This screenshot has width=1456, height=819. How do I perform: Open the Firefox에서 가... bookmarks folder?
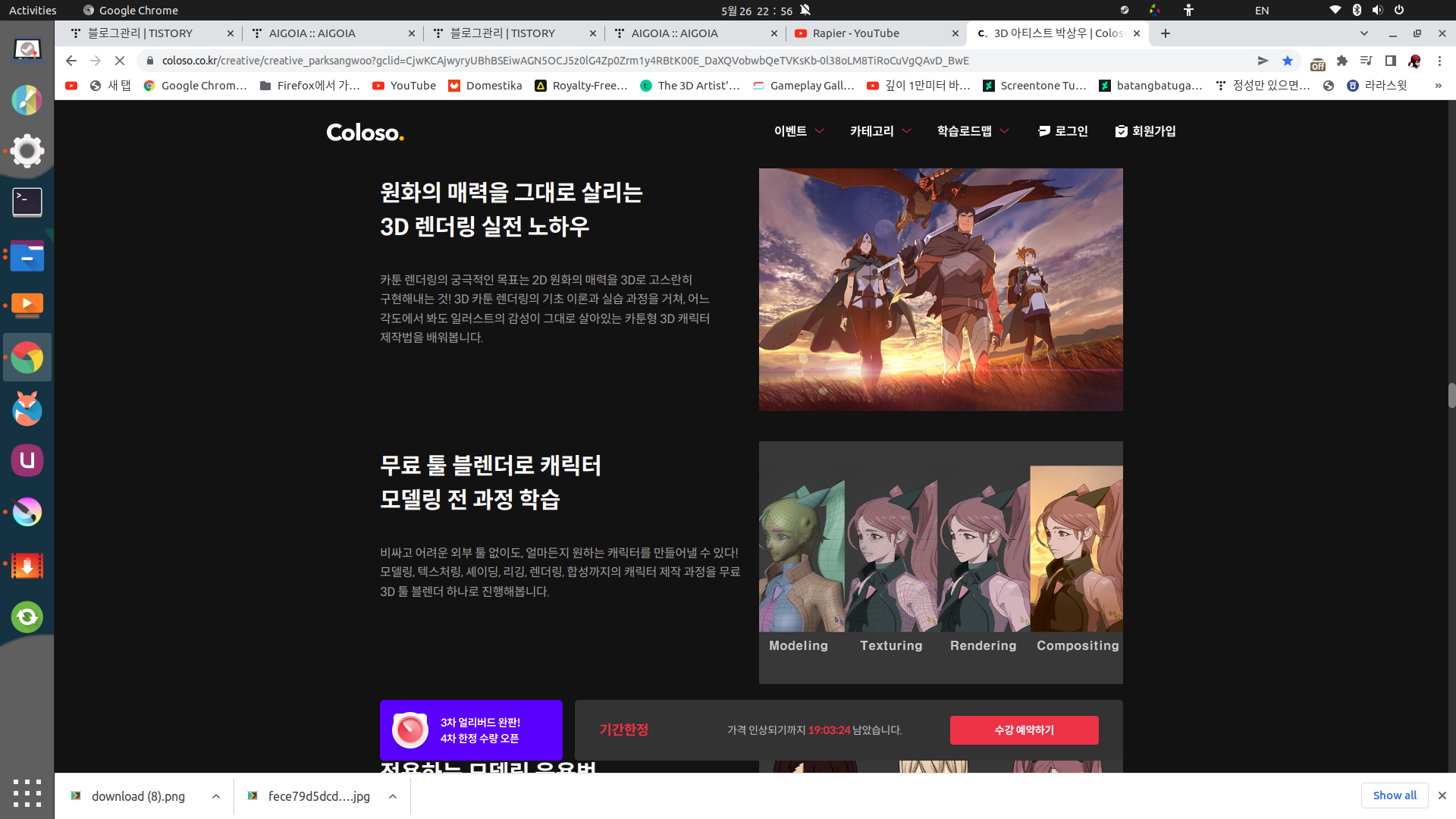click(x=309, y=86)
